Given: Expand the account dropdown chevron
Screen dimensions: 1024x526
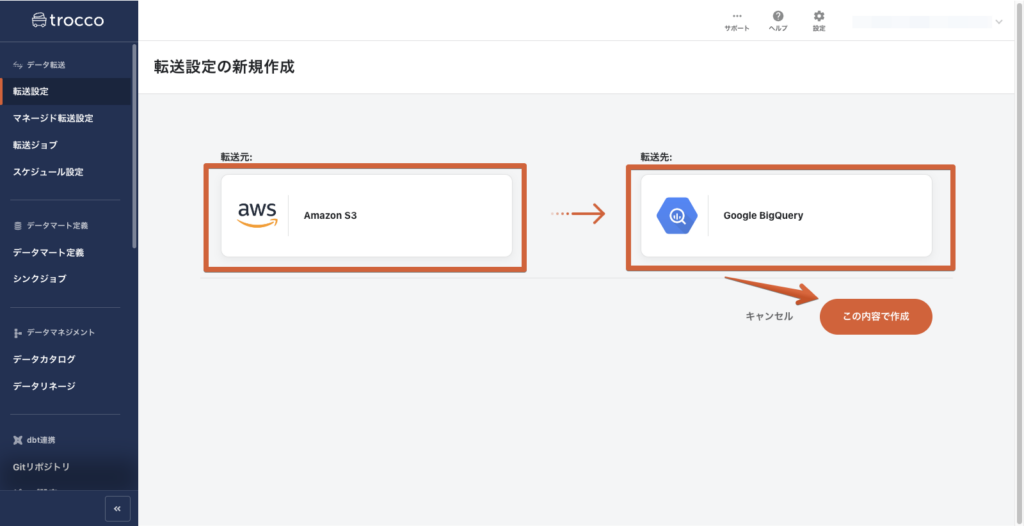Looking at the screenshot, I should click(x=999, y=21).
